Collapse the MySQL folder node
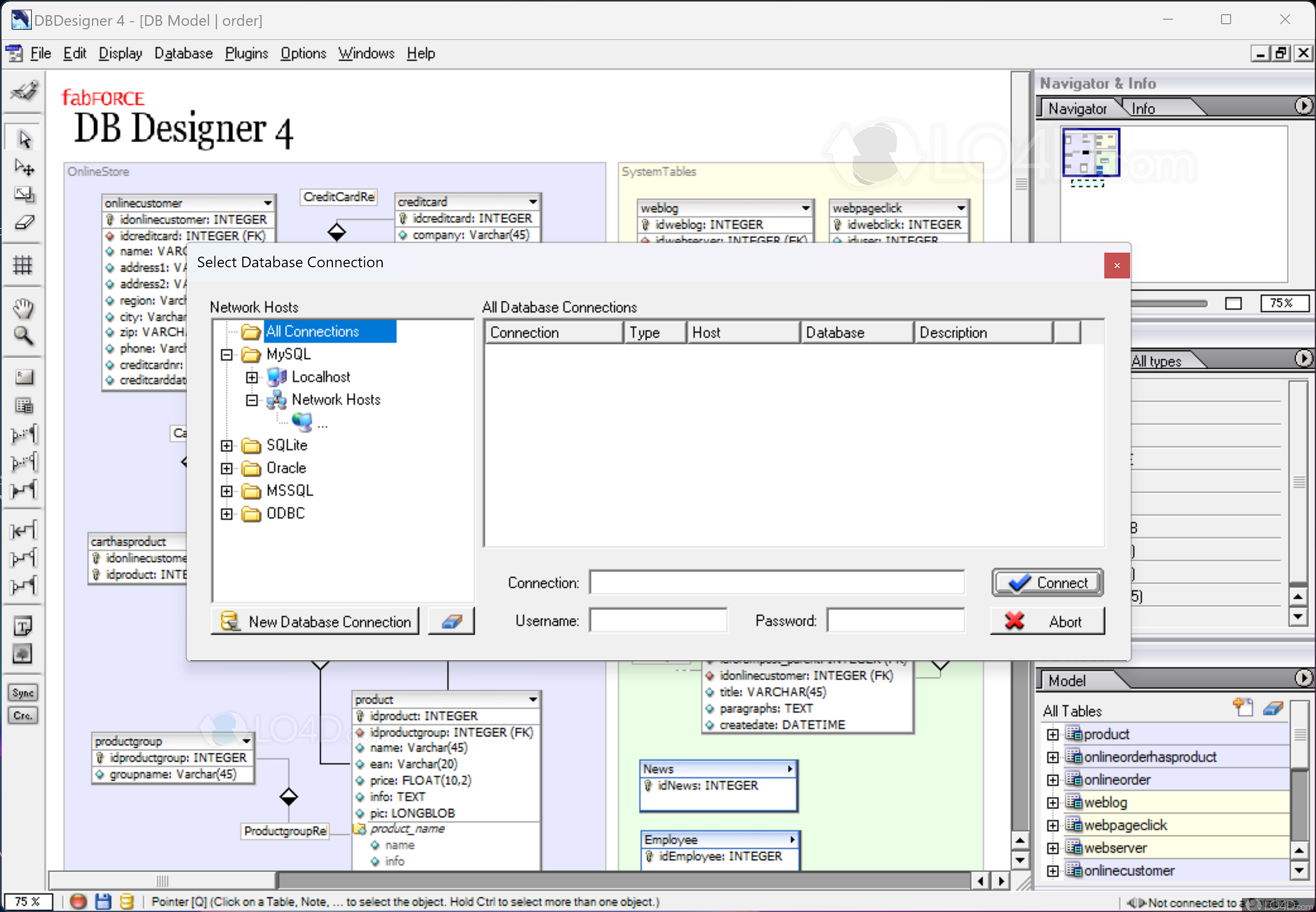 coord(227,355)
